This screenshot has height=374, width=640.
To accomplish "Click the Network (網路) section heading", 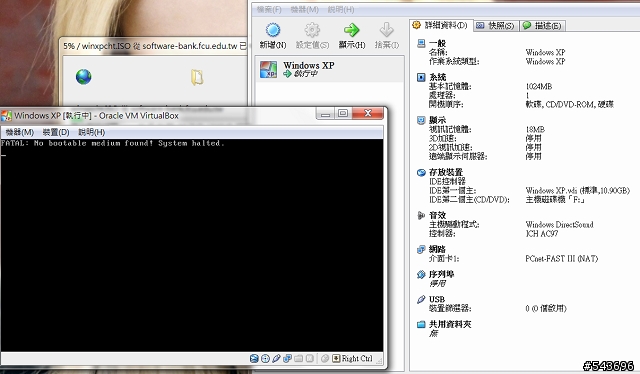I will 437,249.
